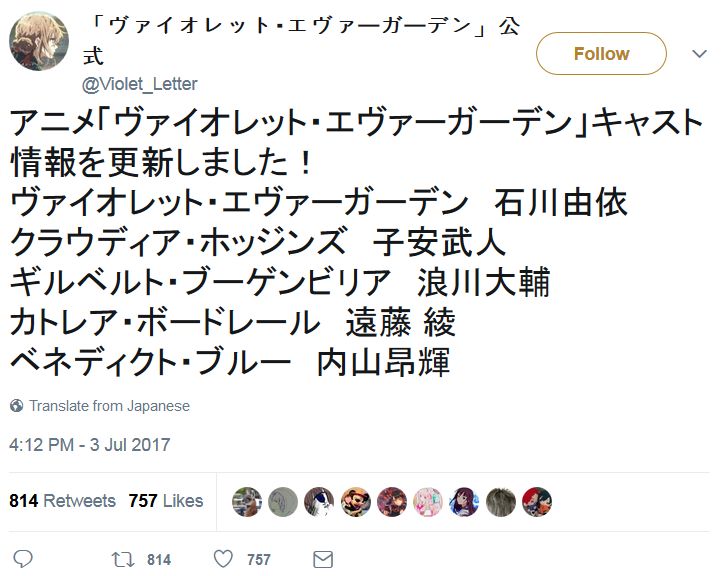
Task: Open the @Violet_Letter handle
Action: pyautogui.click(x=139, y=84)
